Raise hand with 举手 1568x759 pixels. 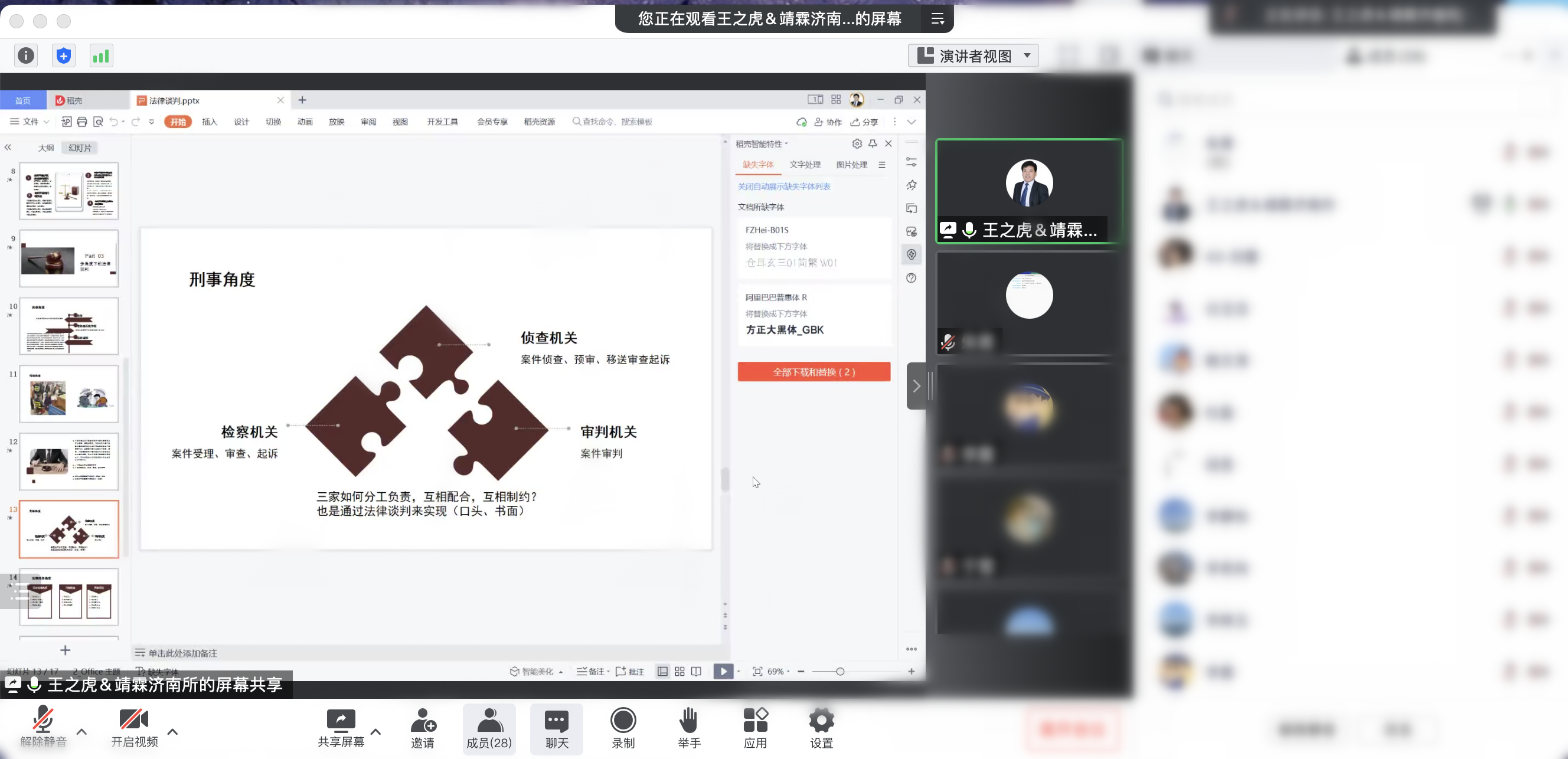click(690, 728)
